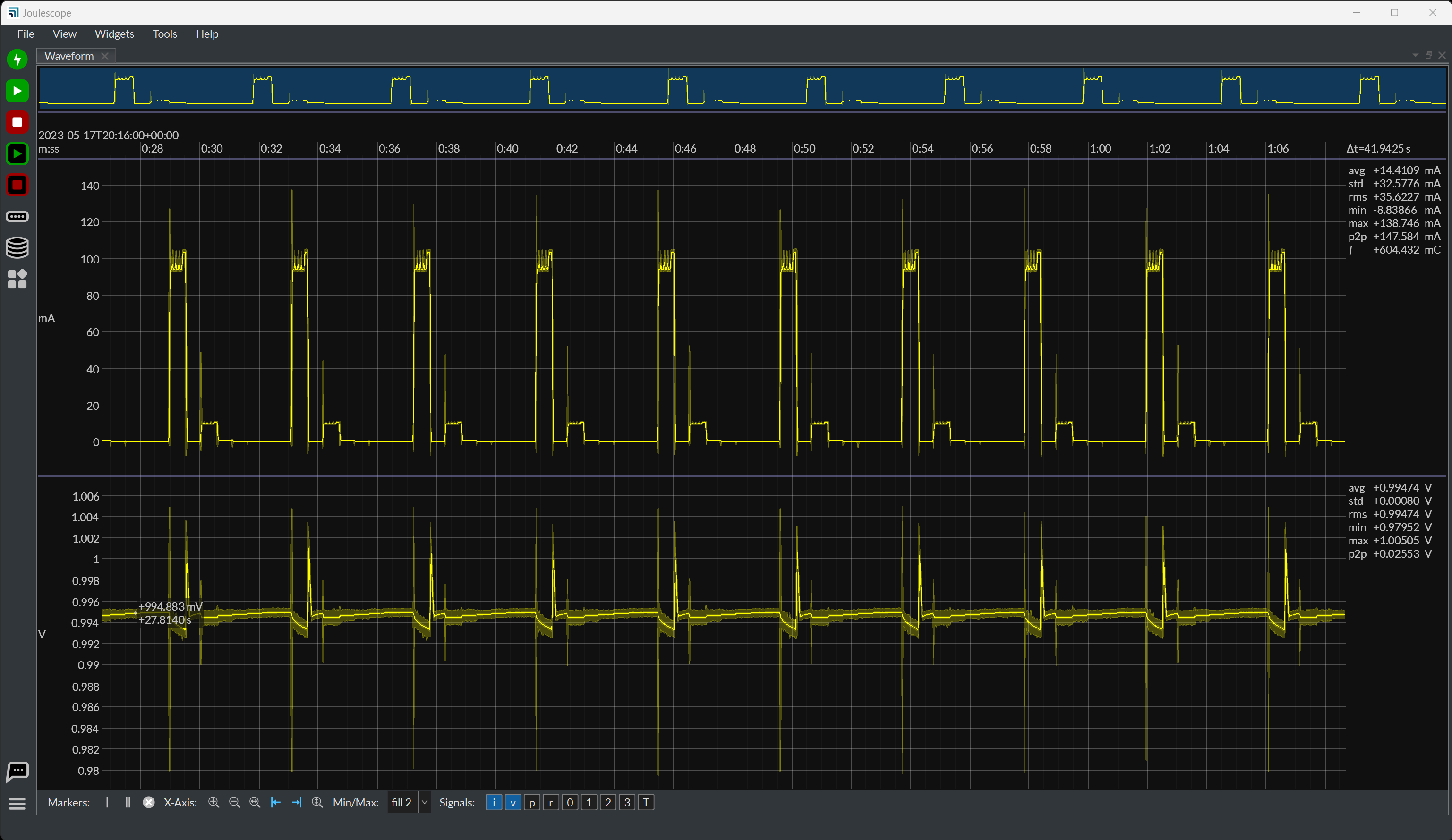Open the multimeter display icon in sidebar
This screenshot has height=840, width=1452.
[x=17, y=217]
